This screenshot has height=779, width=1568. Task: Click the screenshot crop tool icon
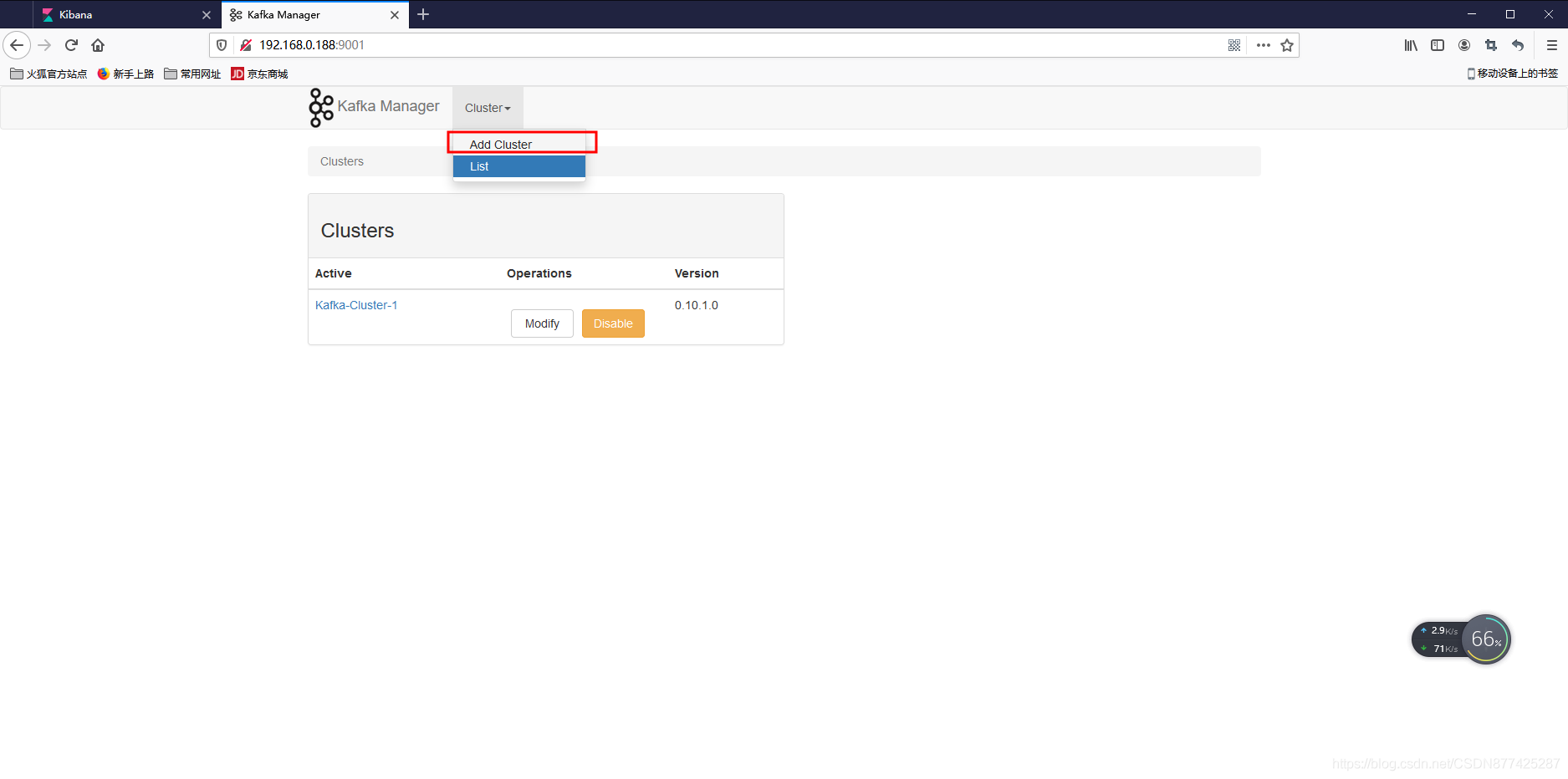tap(1491, 45)
